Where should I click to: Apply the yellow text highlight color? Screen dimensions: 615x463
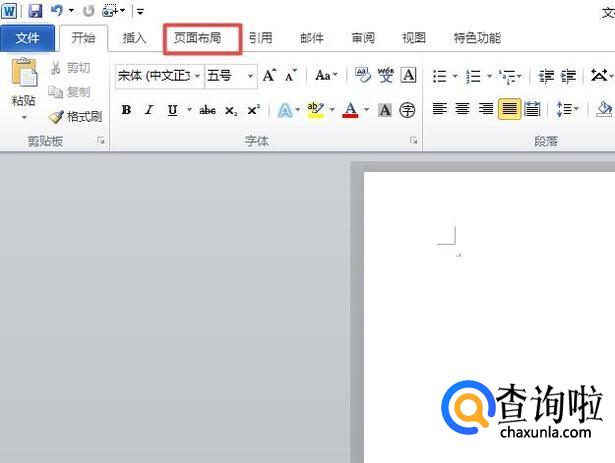click(x=316, y=110)
